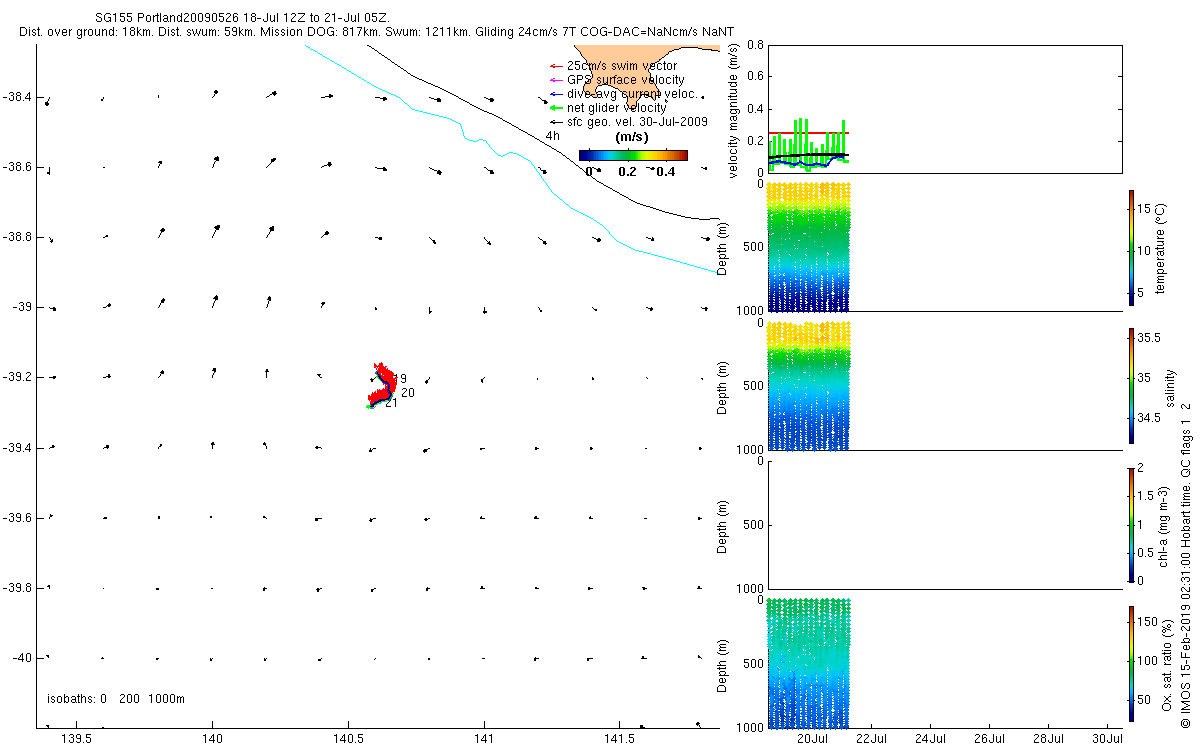Screen dimensions: 1200x750
Task: Click the '-38.6' latitude tick label
Action: (x=18, y=167)
